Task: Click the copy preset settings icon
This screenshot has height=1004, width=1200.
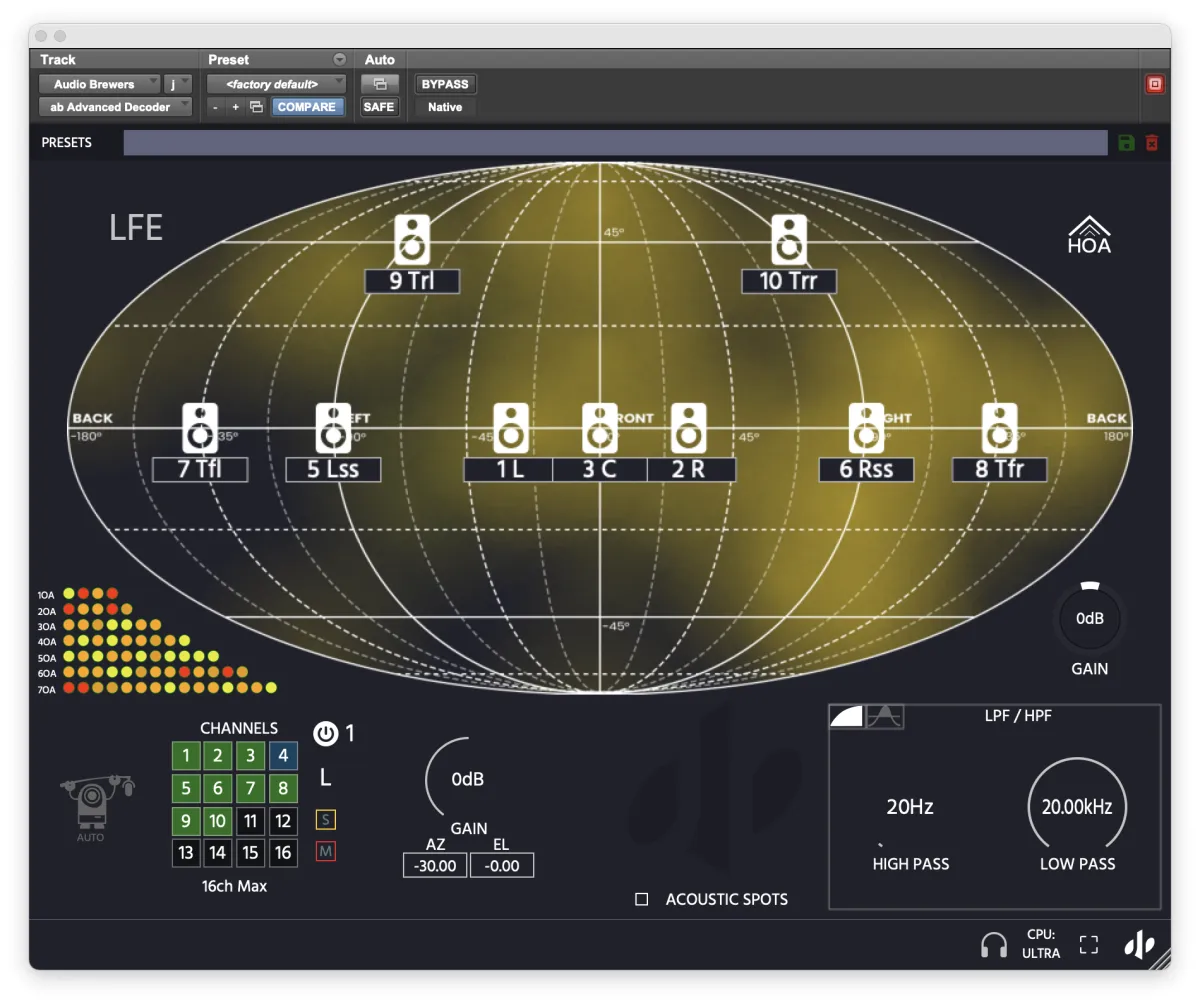Action: 257,107
